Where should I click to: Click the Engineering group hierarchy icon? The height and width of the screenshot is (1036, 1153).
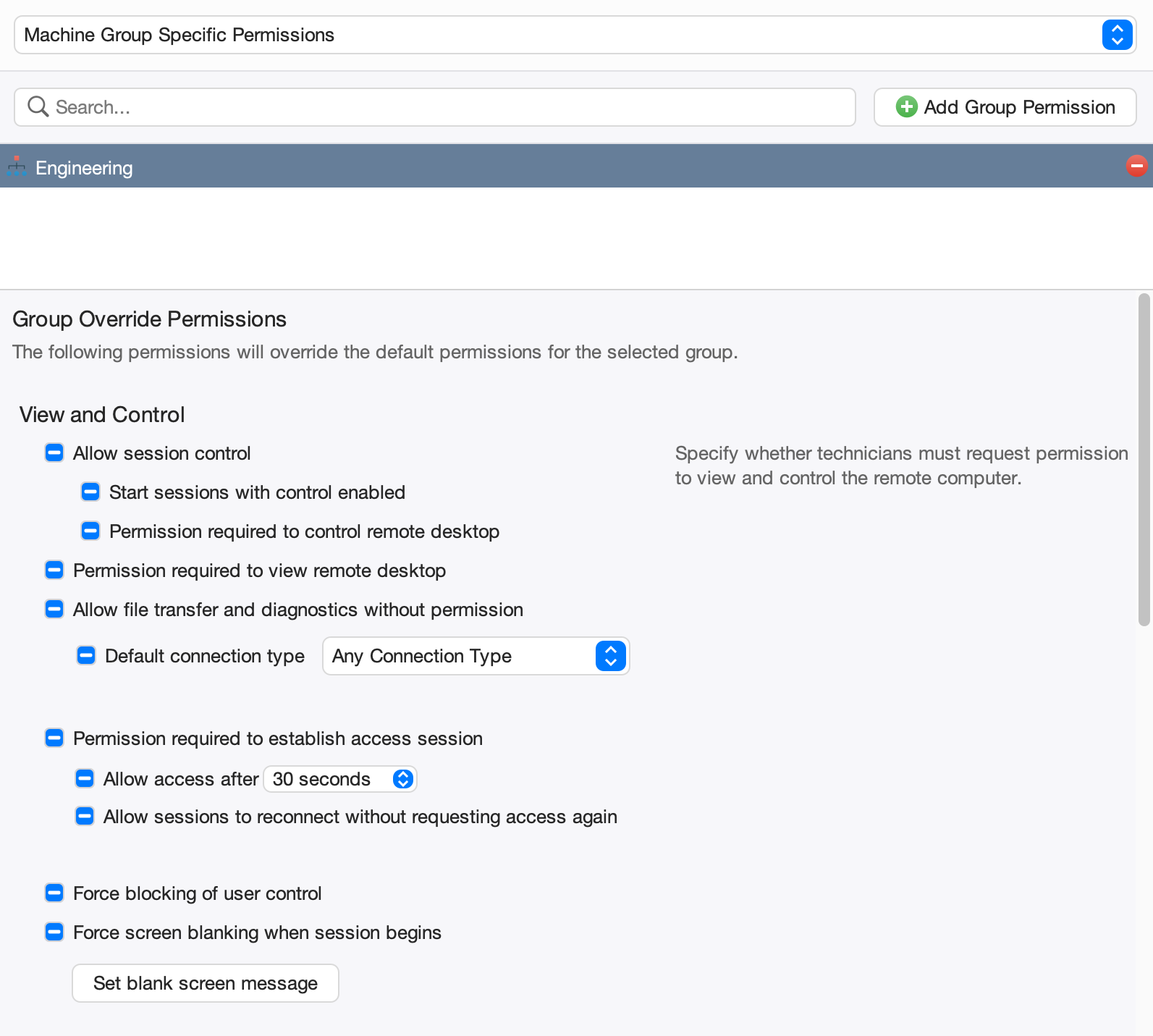click(x=17, y=167)
